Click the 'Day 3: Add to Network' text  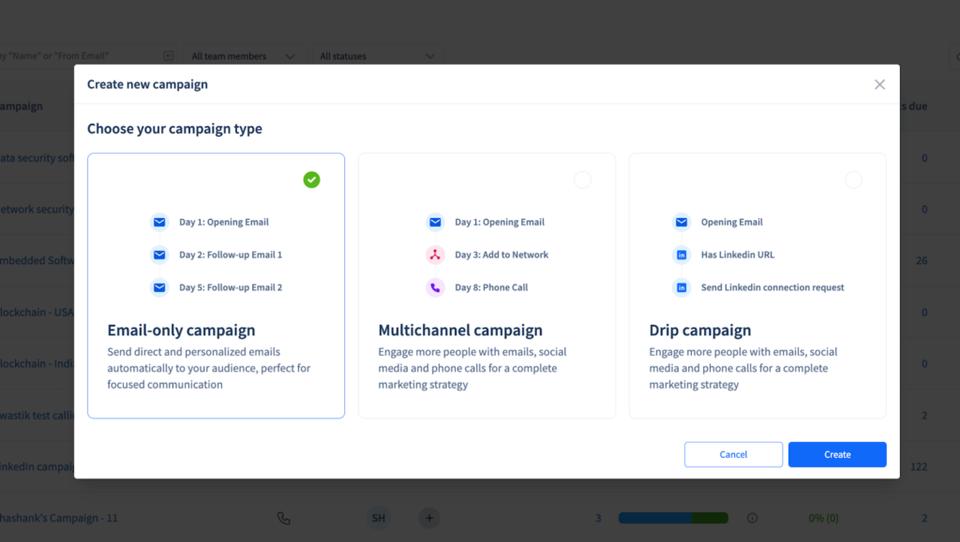coord(501,255)
